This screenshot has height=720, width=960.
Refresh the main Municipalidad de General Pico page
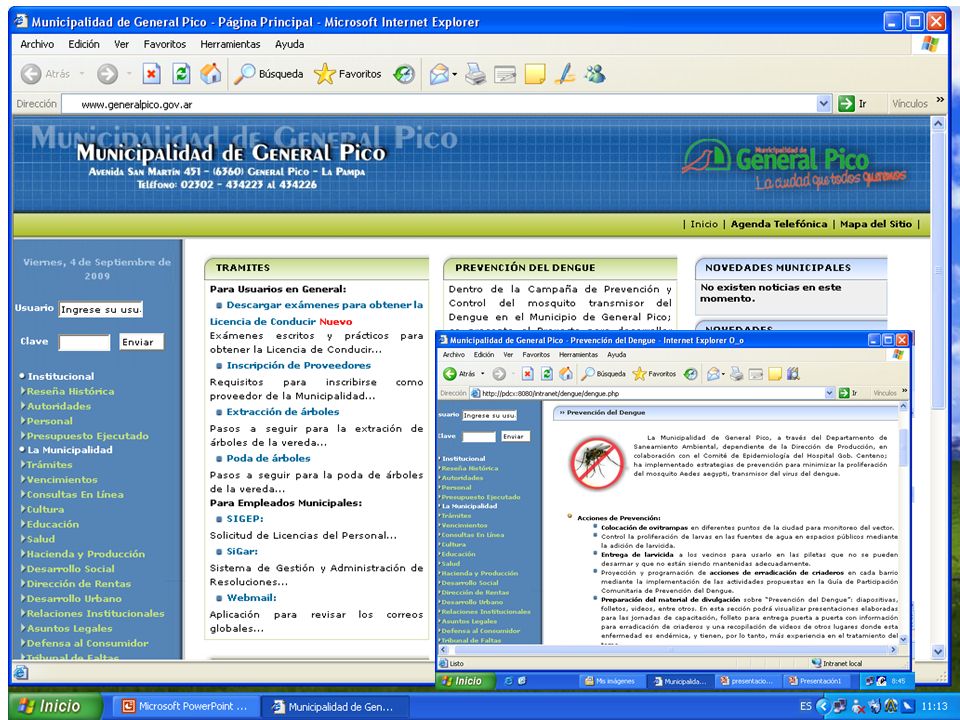181,74
